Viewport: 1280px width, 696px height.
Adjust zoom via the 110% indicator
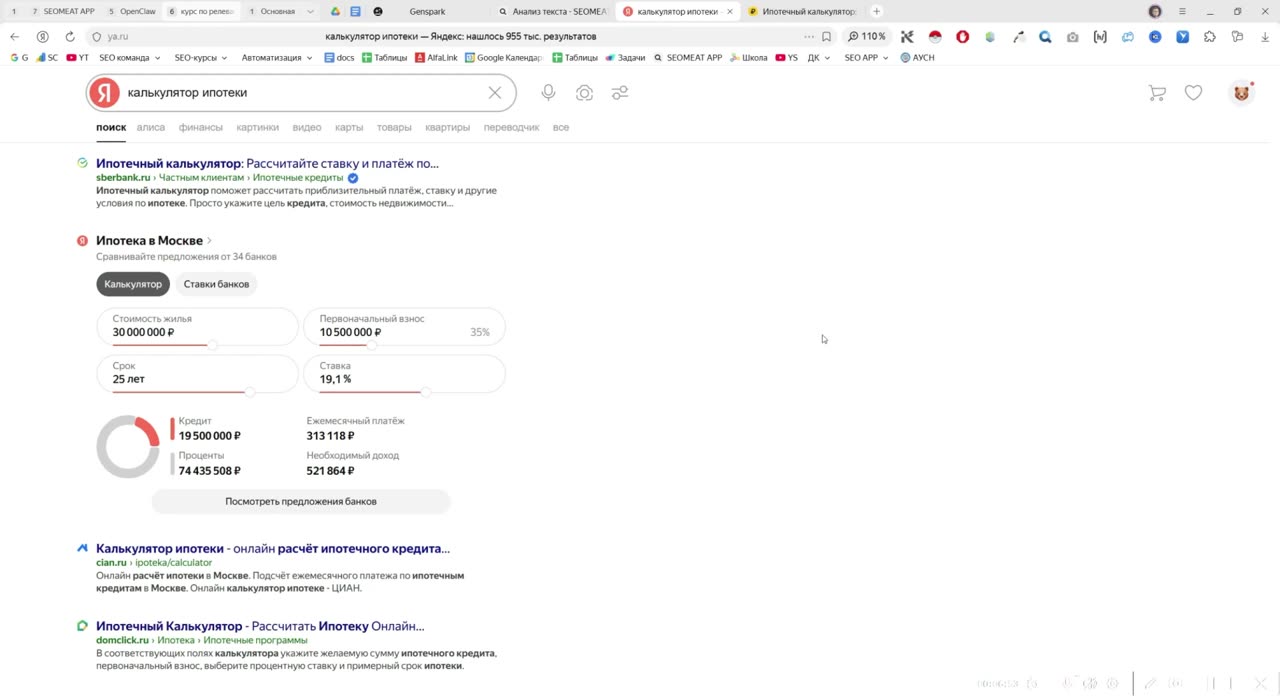click(x=867, y=36)
